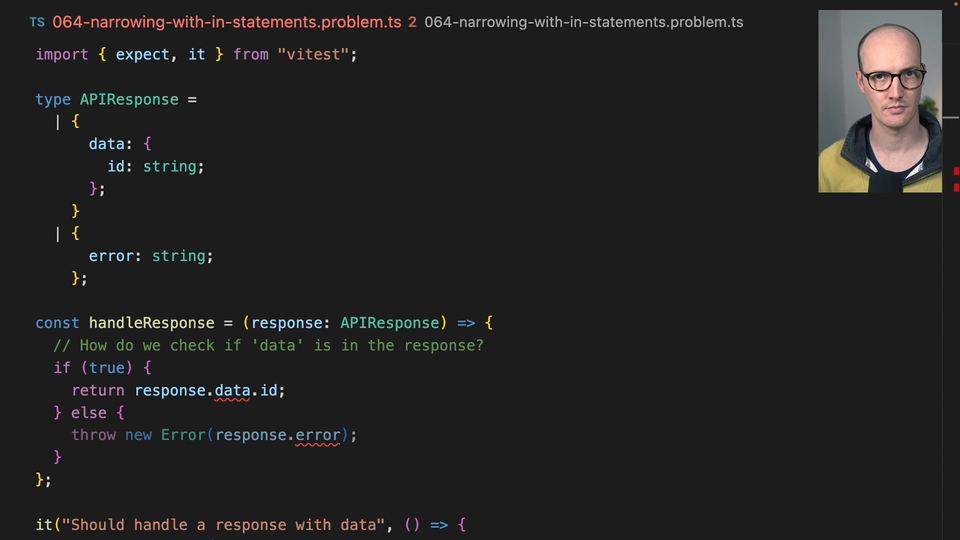The image size is (960, 540).
Task: Click the 'error: string' property in the type
Action: click(x=150, y=256)
